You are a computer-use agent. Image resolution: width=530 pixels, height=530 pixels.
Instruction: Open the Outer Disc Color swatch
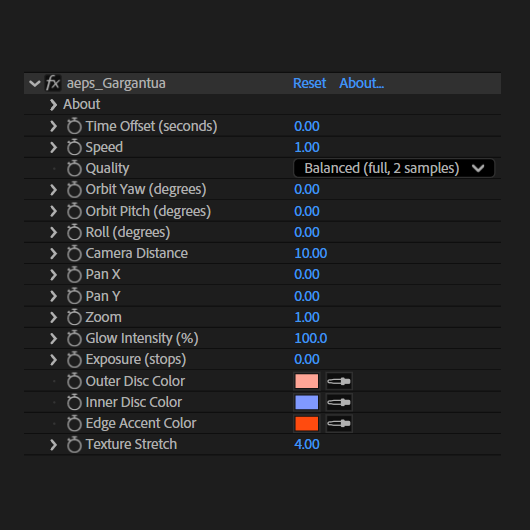307,381
